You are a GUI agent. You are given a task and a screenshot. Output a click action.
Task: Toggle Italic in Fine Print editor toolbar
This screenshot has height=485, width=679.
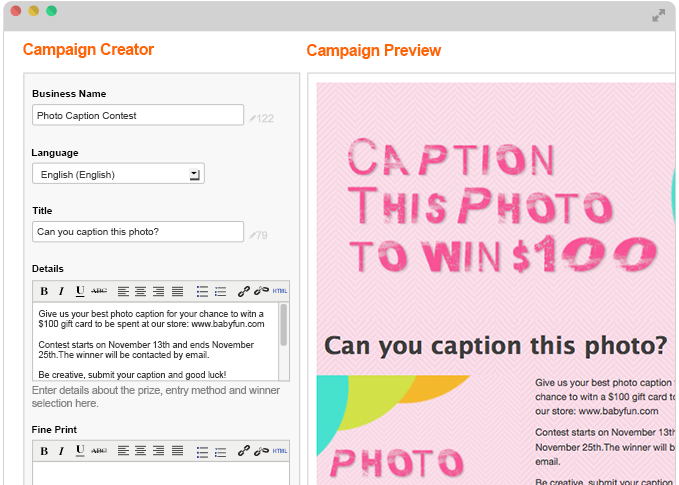point(61,451)
